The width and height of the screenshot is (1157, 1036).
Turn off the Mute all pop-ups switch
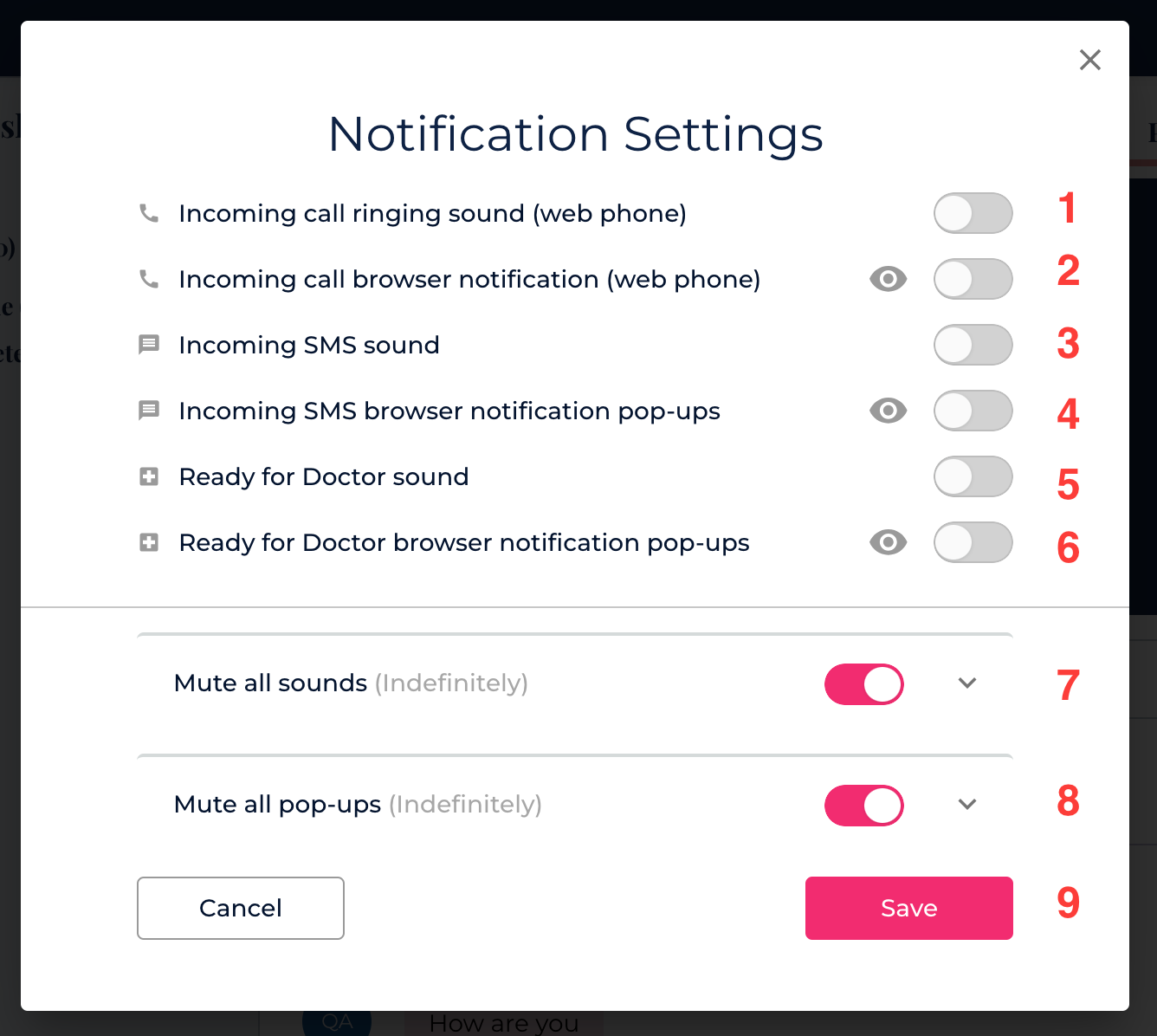coord(863,806)
